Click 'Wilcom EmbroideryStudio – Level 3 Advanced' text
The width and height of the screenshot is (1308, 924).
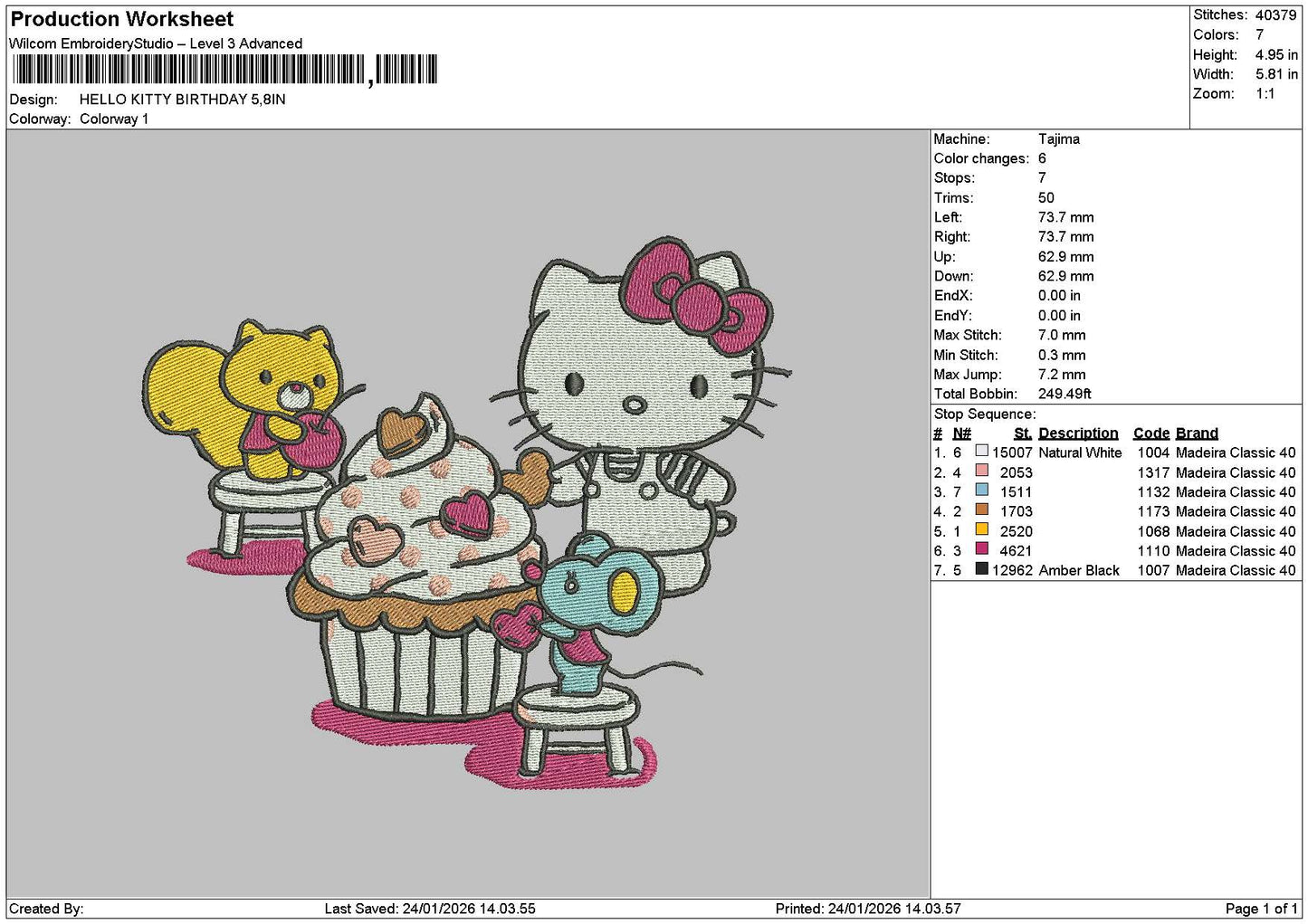click(x=156, y=43)
